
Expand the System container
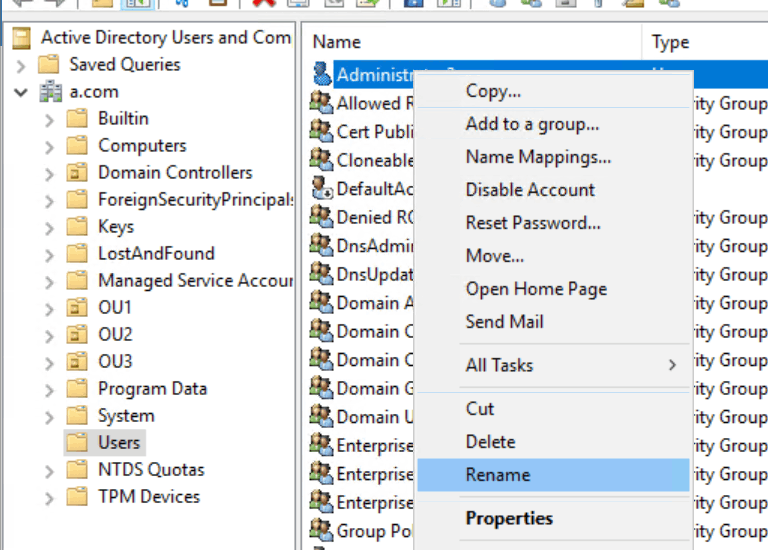click(49, 417)
